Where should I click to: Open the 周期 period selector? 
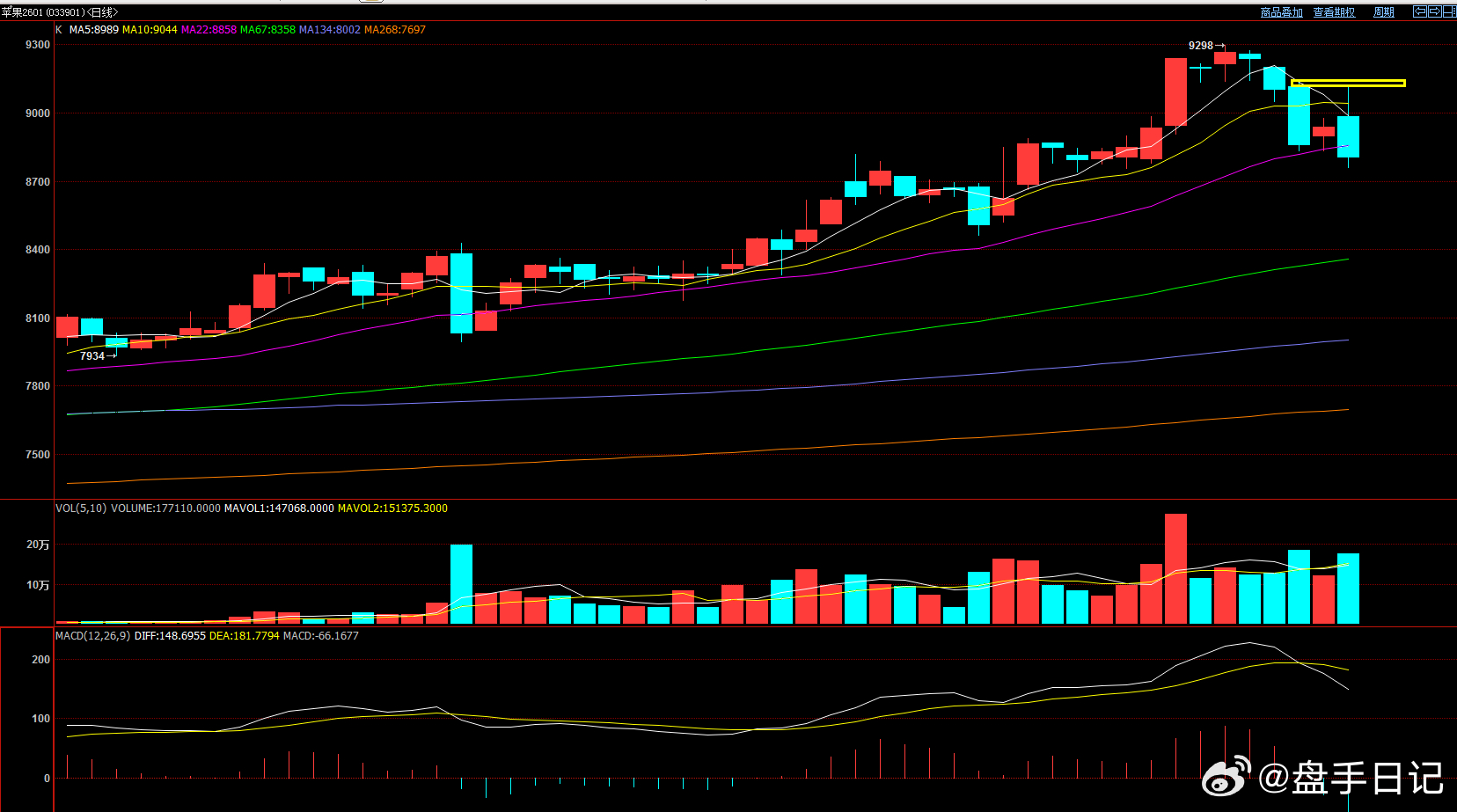[x=1384, y=12]
